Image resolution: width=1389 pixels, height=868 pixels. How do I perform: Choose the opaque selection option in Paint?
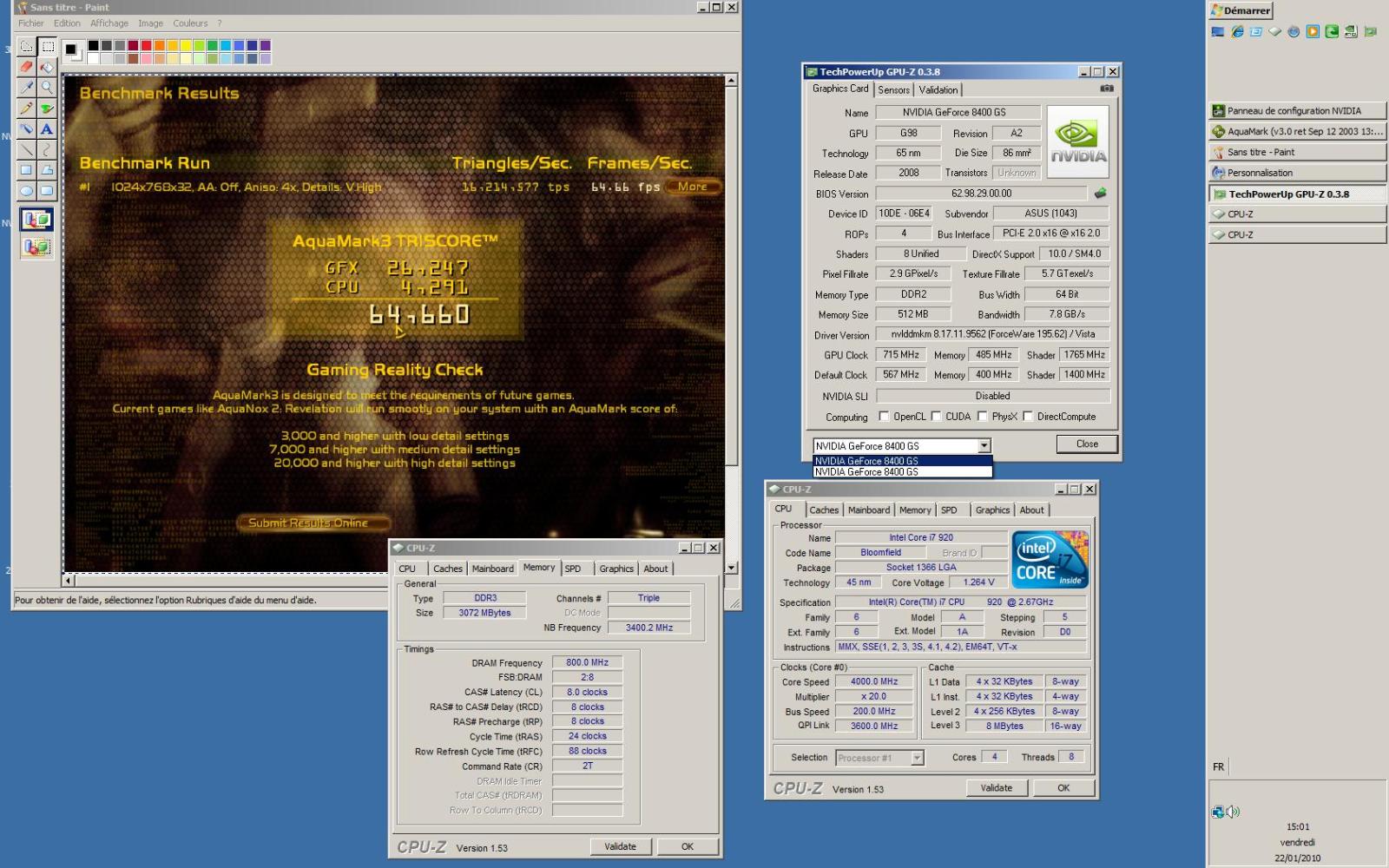coord(36,220)
